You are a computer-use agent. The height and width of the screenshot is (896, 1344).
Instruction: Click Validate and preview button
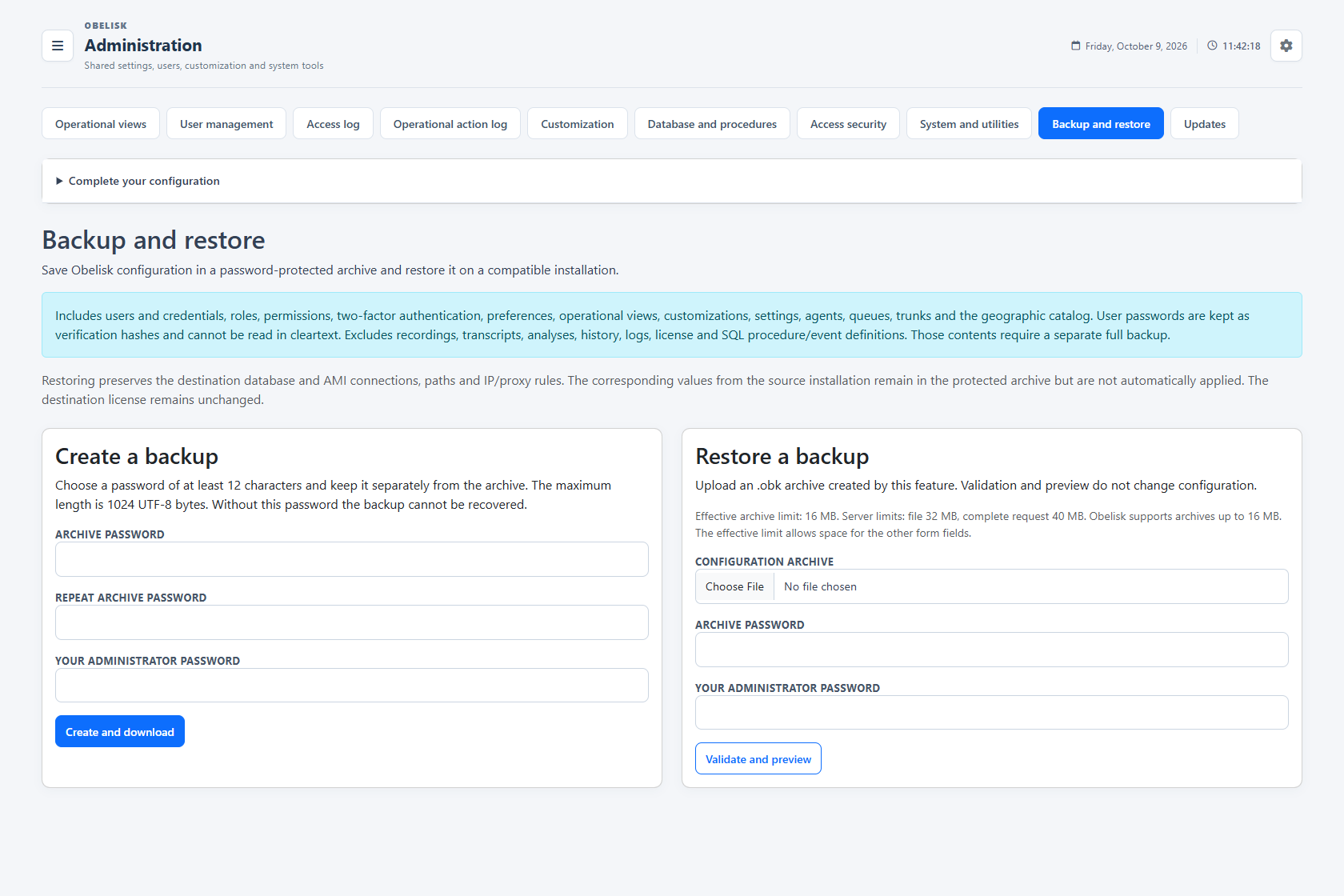pos(758,758)
